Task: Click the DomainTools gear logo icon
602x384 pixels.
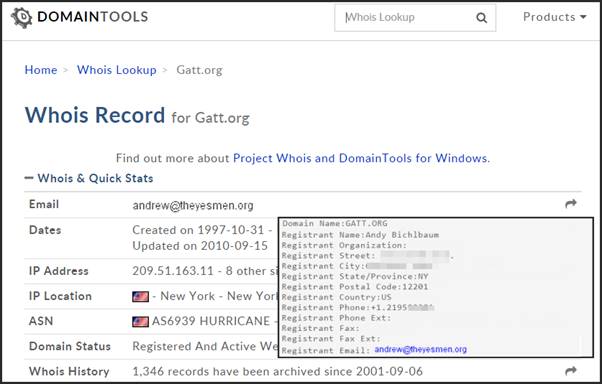Action: (x=22, y=17)
